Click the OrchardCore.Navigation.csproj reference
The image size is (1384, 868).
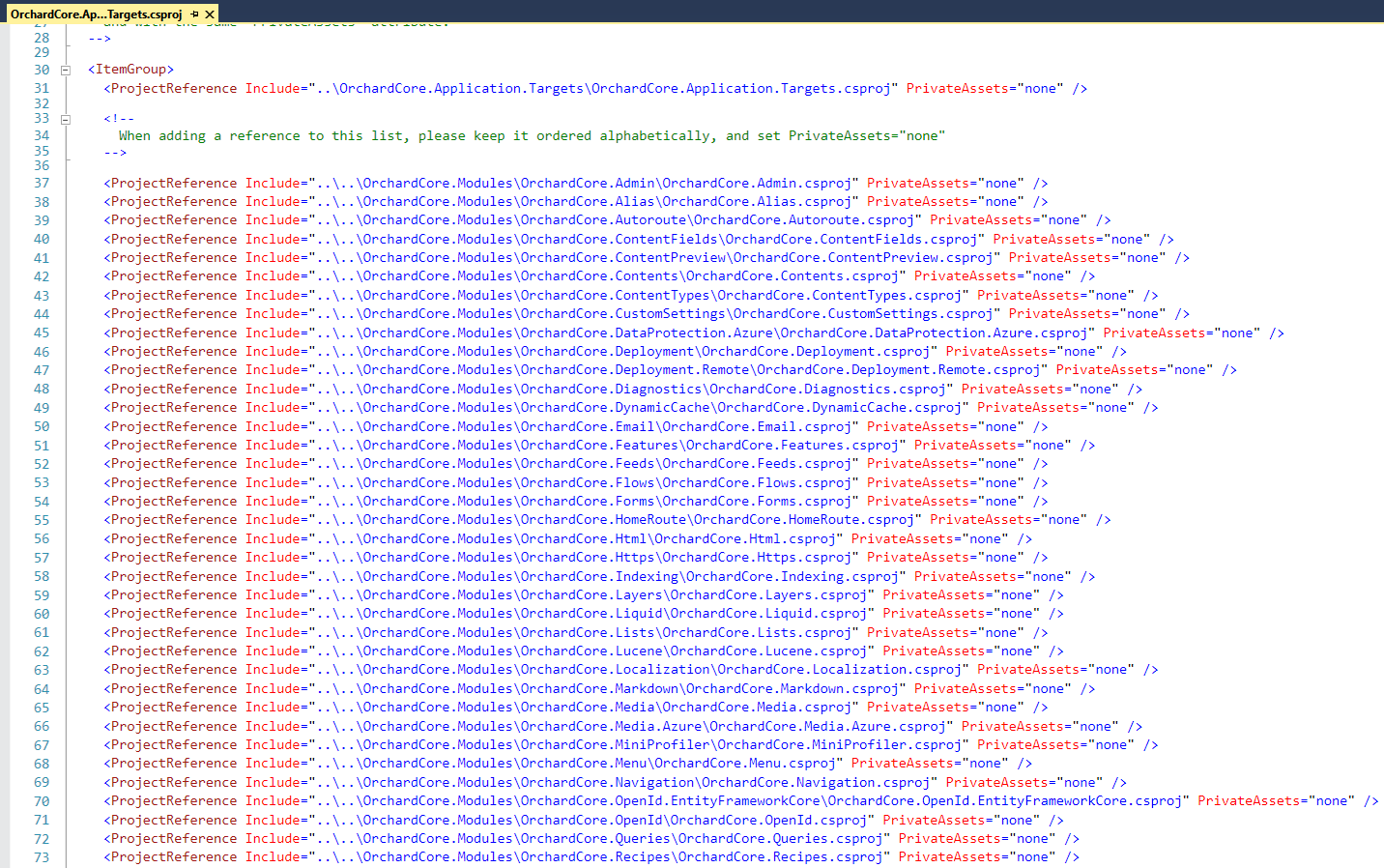[x=615, y=783]
